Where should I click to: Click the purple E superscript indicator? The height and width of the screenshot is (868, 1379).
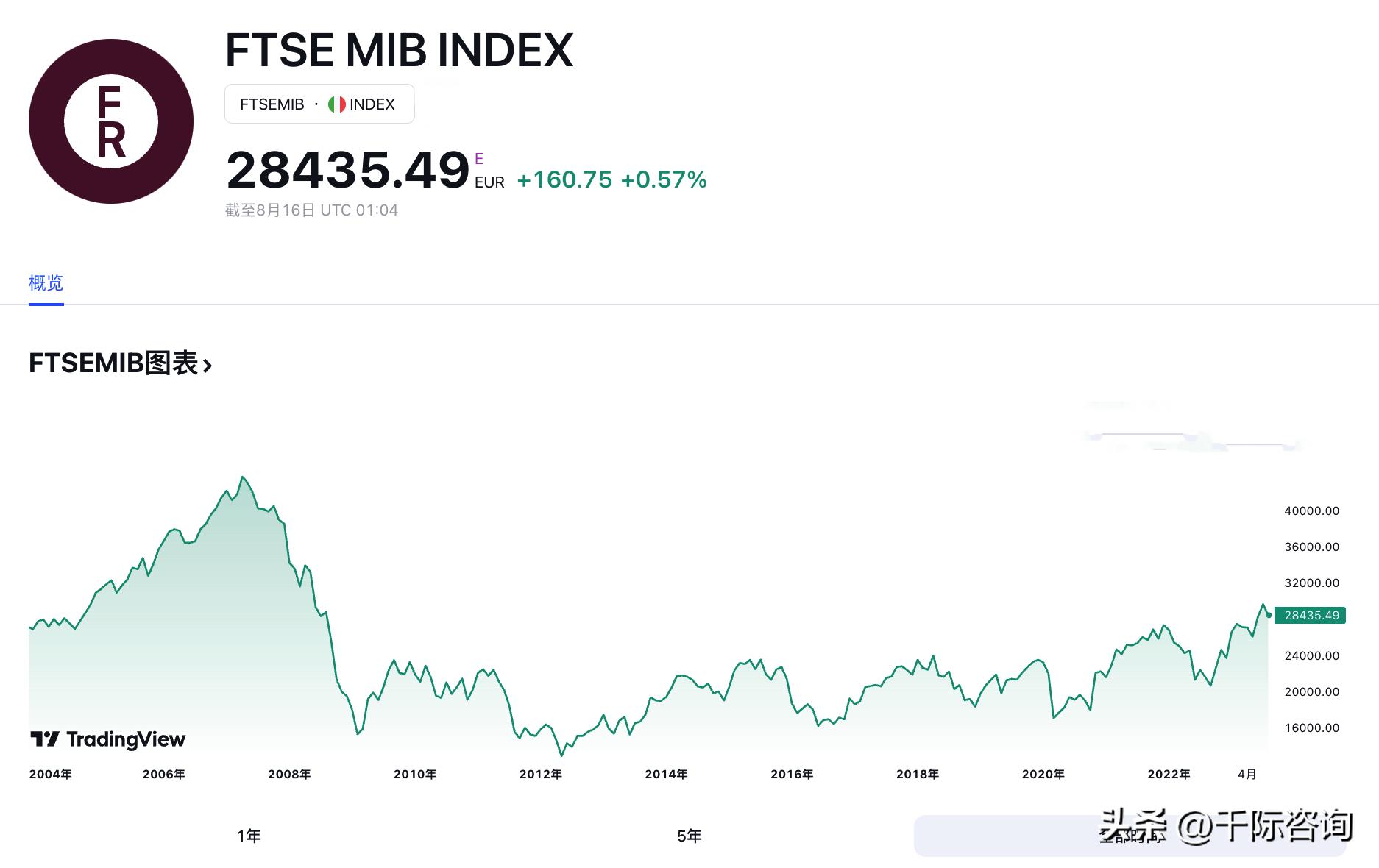(x=479, y=158)
